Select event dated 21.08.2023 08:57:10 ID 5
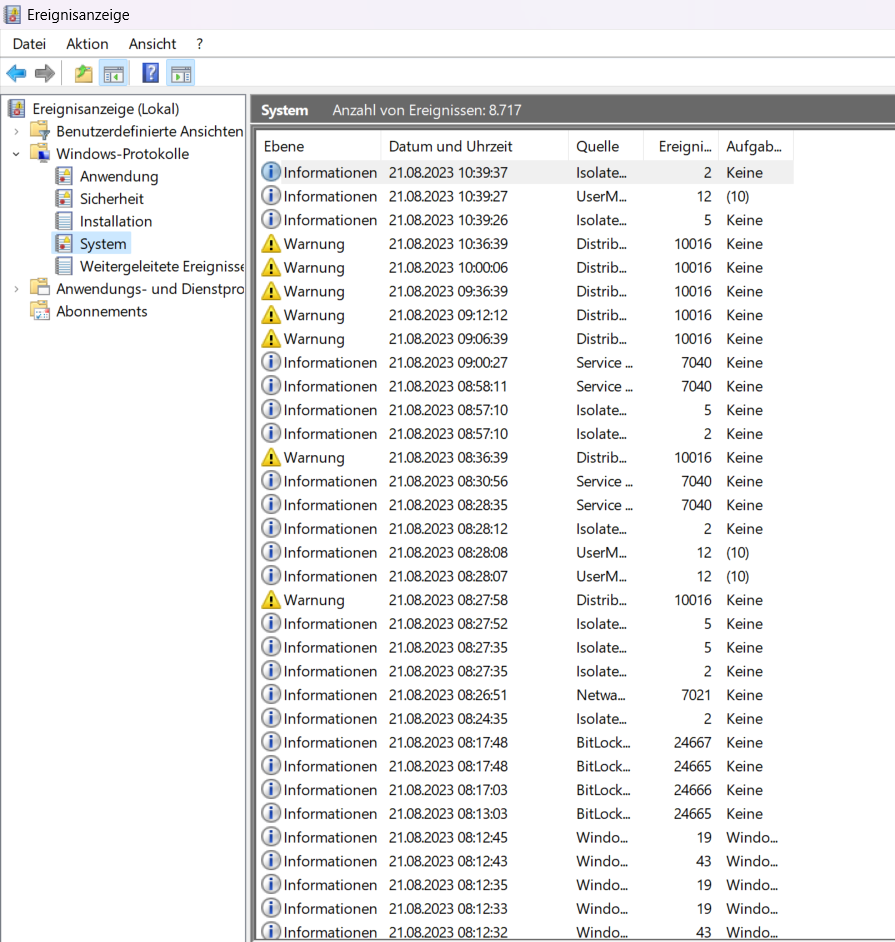The image size is (895, 942). 526,410
